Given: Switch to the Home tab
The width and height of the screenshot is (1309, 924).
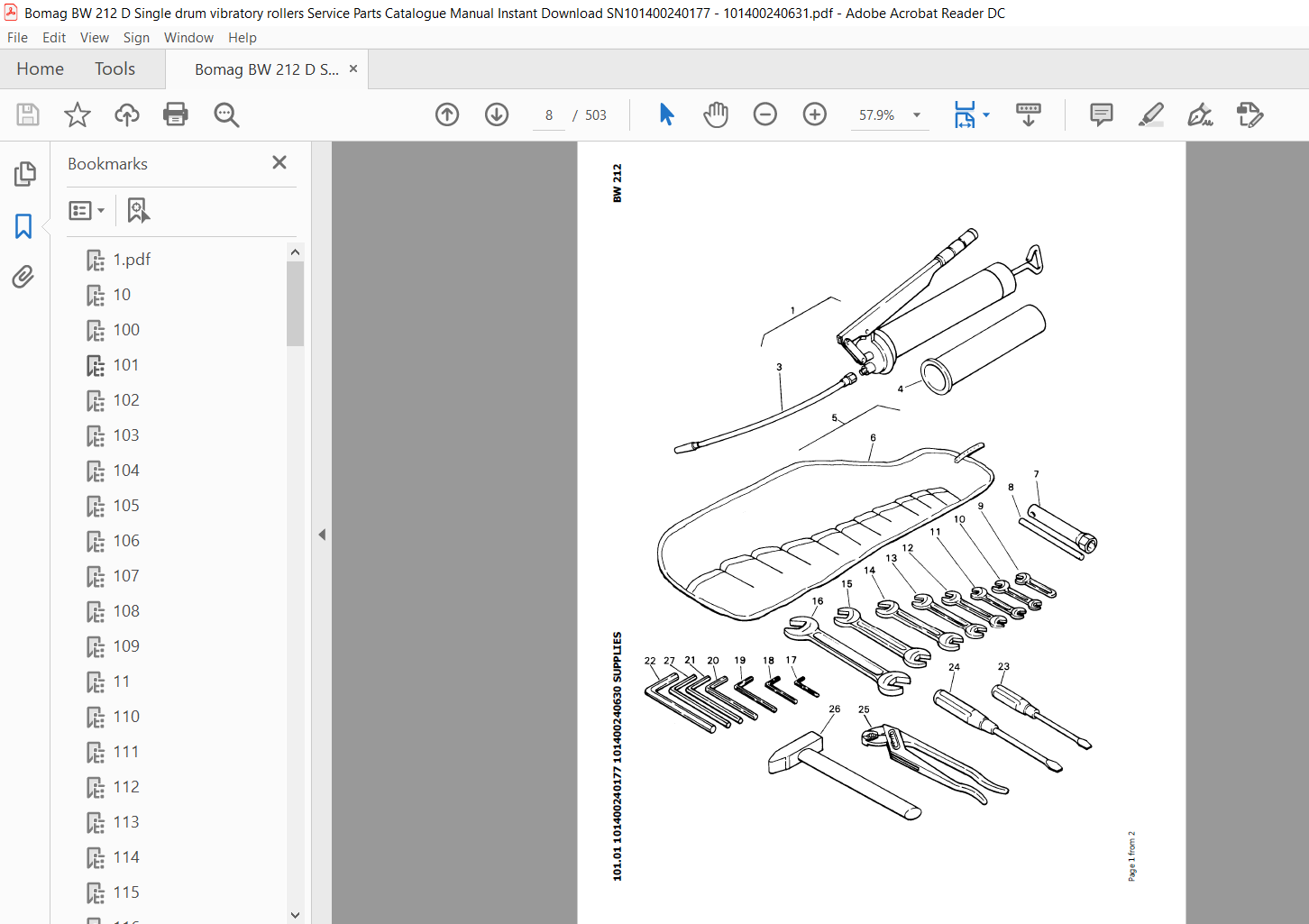Looking at the screenshot, I should coord(40,69).
